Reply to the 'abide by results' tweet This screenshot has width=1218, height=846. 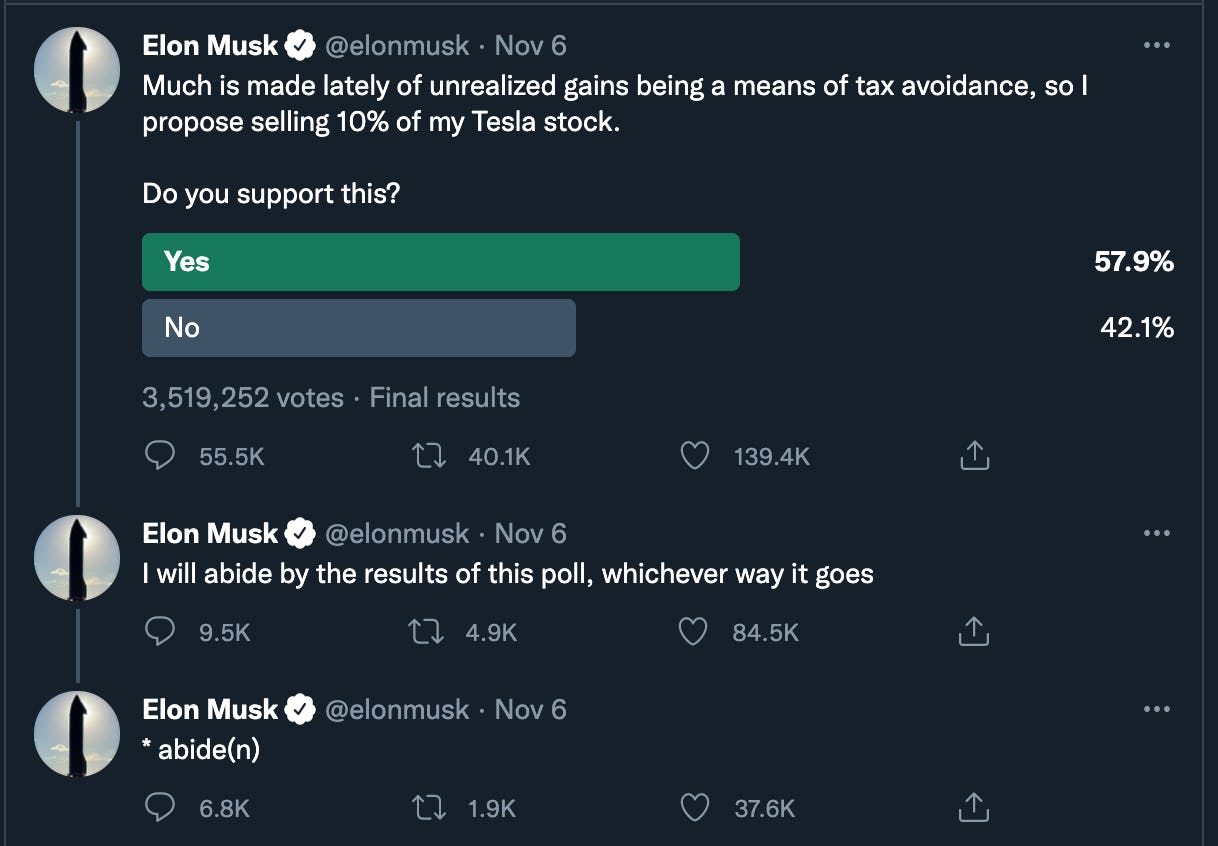click(160, 632)
